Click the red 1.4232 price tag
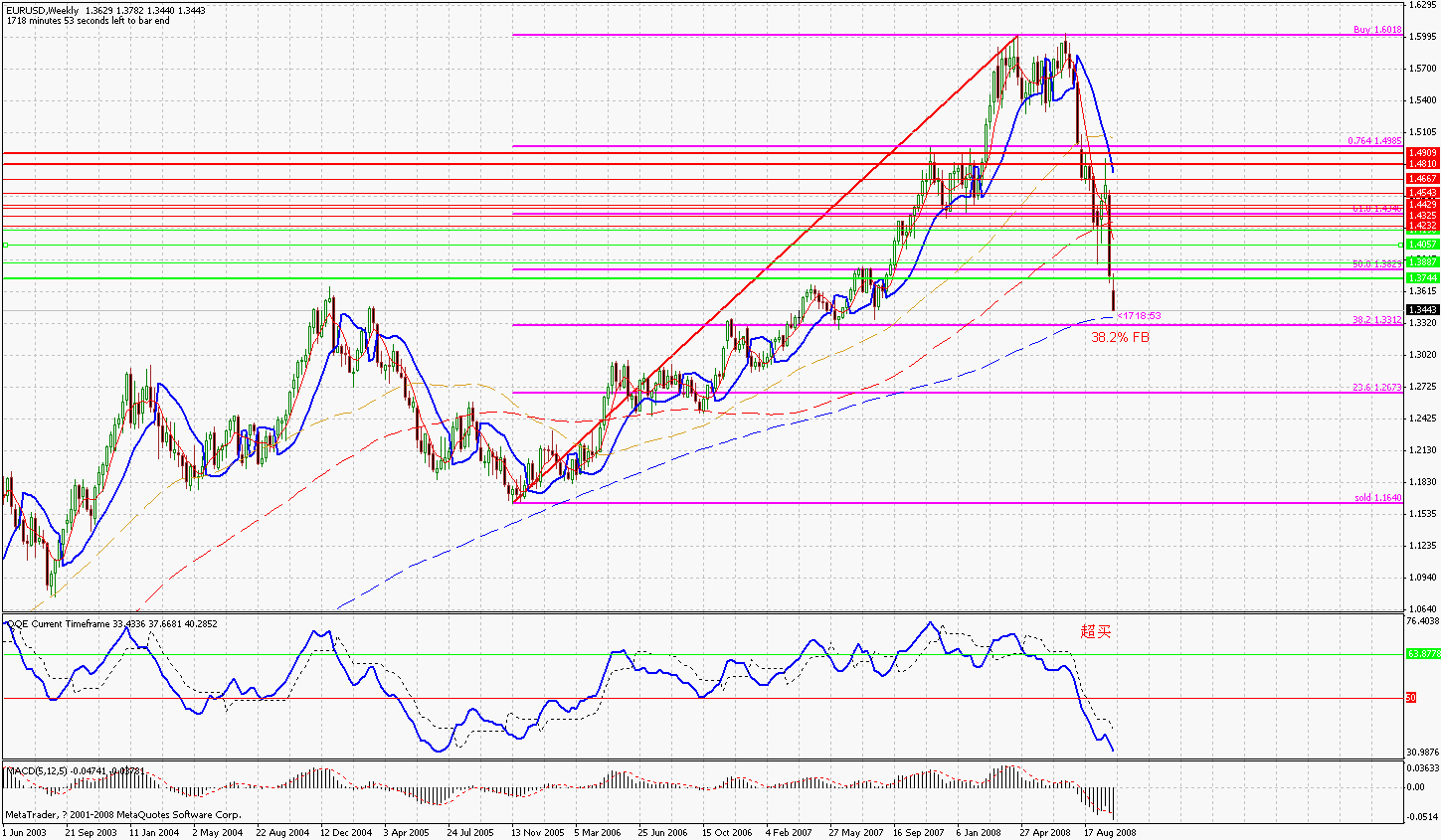 point(1421,226)
